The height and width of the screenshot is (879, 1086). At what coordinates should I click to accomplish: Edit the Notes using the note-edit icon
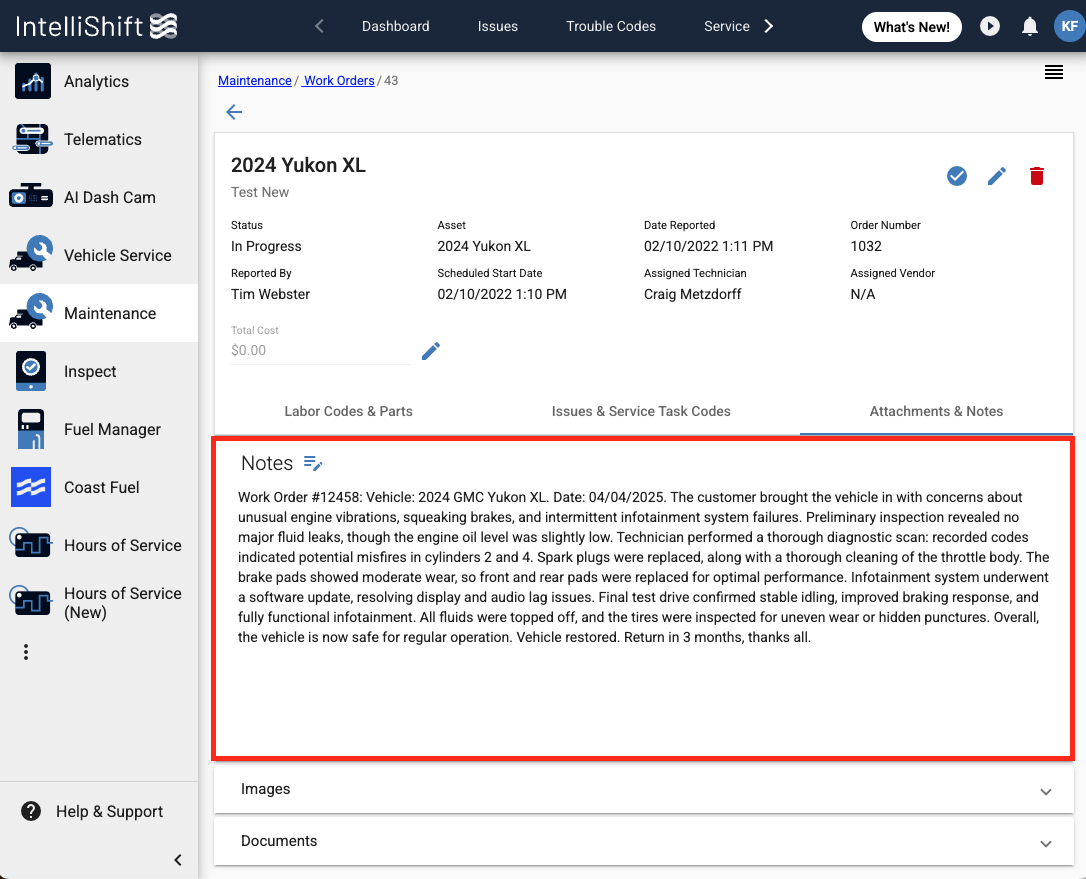(313, 463)
